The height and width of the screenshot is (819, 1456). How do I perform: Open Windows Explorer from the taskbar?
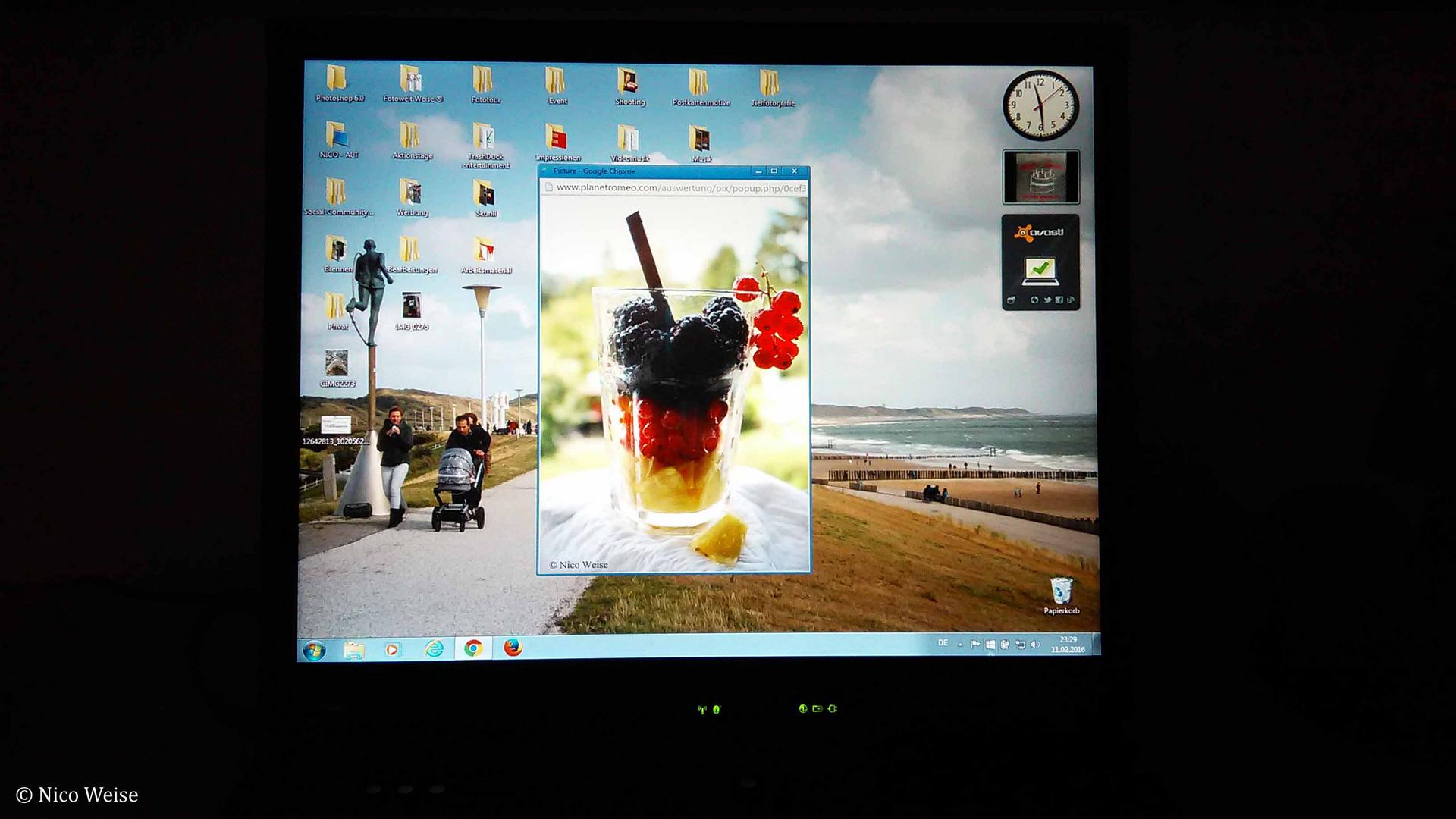point(353,650)
